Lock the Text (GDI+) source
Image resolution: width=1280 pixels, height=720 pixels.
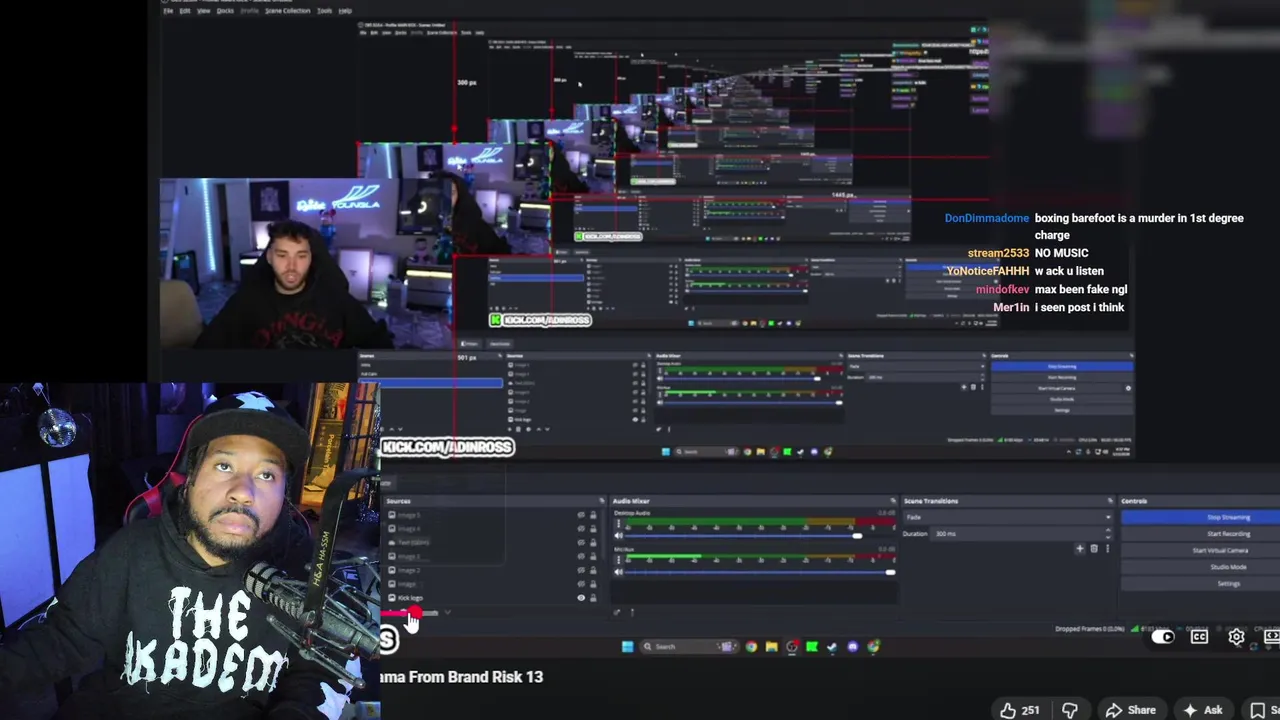tap(593, 542)
